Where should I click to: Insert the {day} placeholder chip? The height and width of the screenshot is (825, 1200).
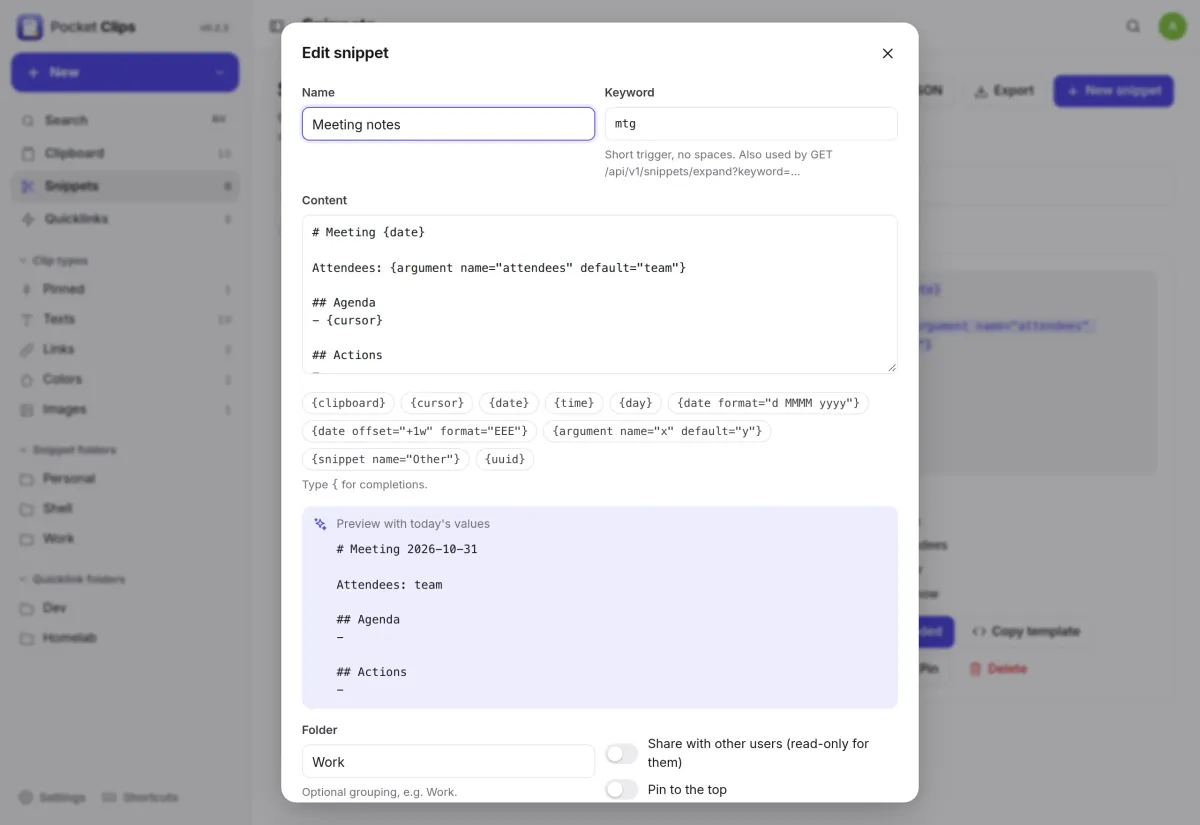tap(635, 403)
